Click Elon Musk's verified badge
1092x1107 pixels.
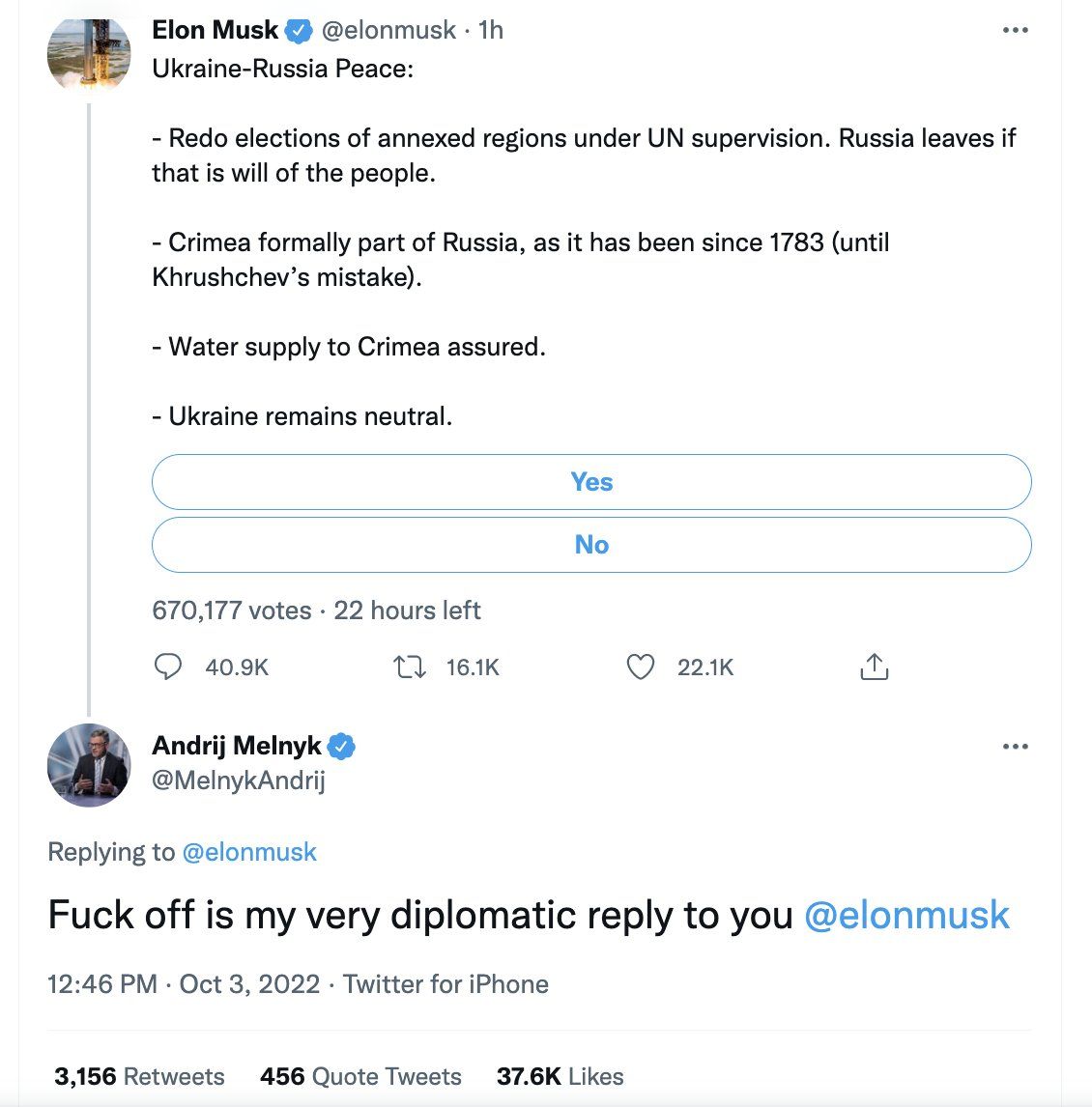[x=299, y=31]
